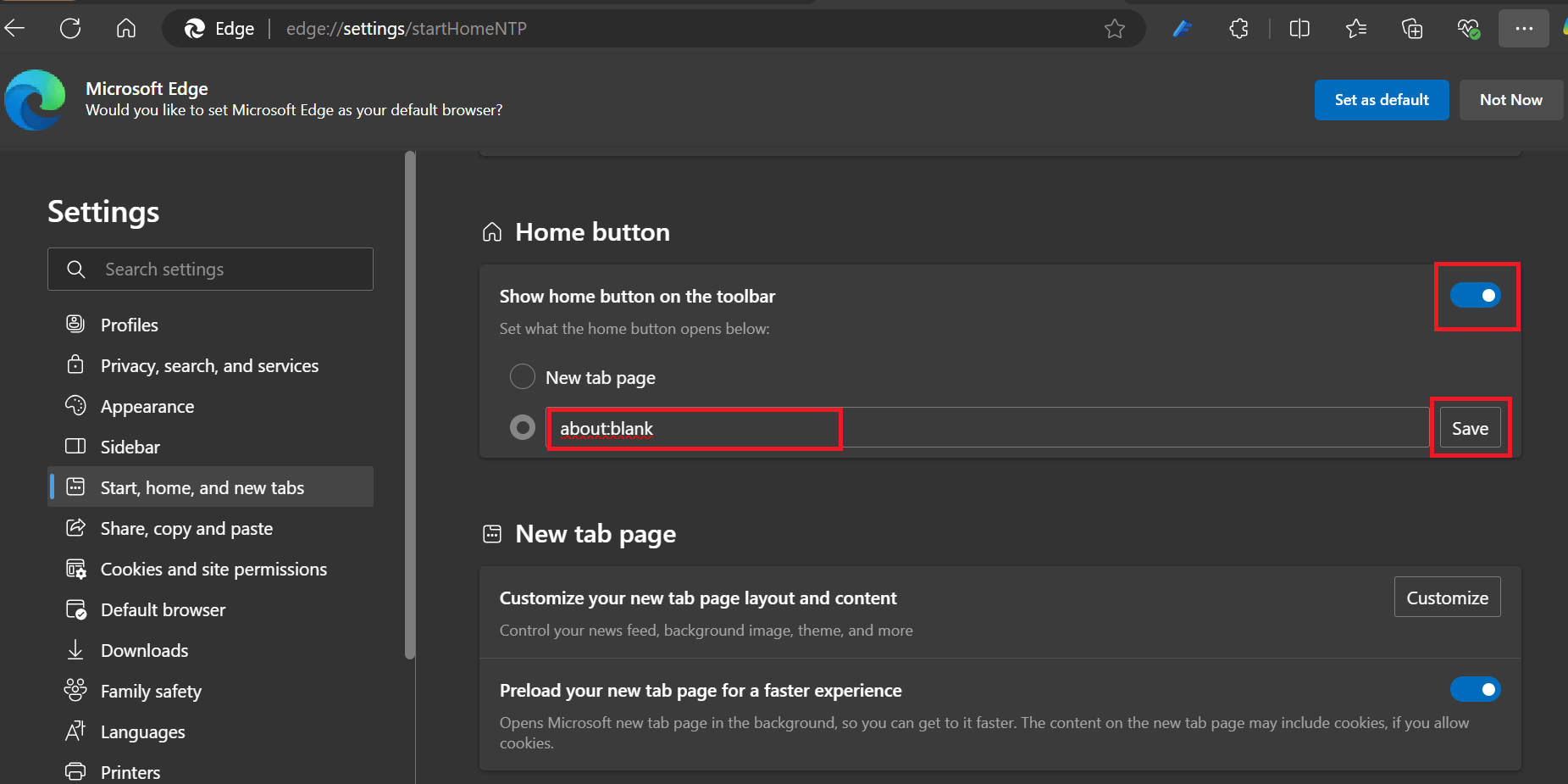Click the Default browser icon

pos(75,609)
